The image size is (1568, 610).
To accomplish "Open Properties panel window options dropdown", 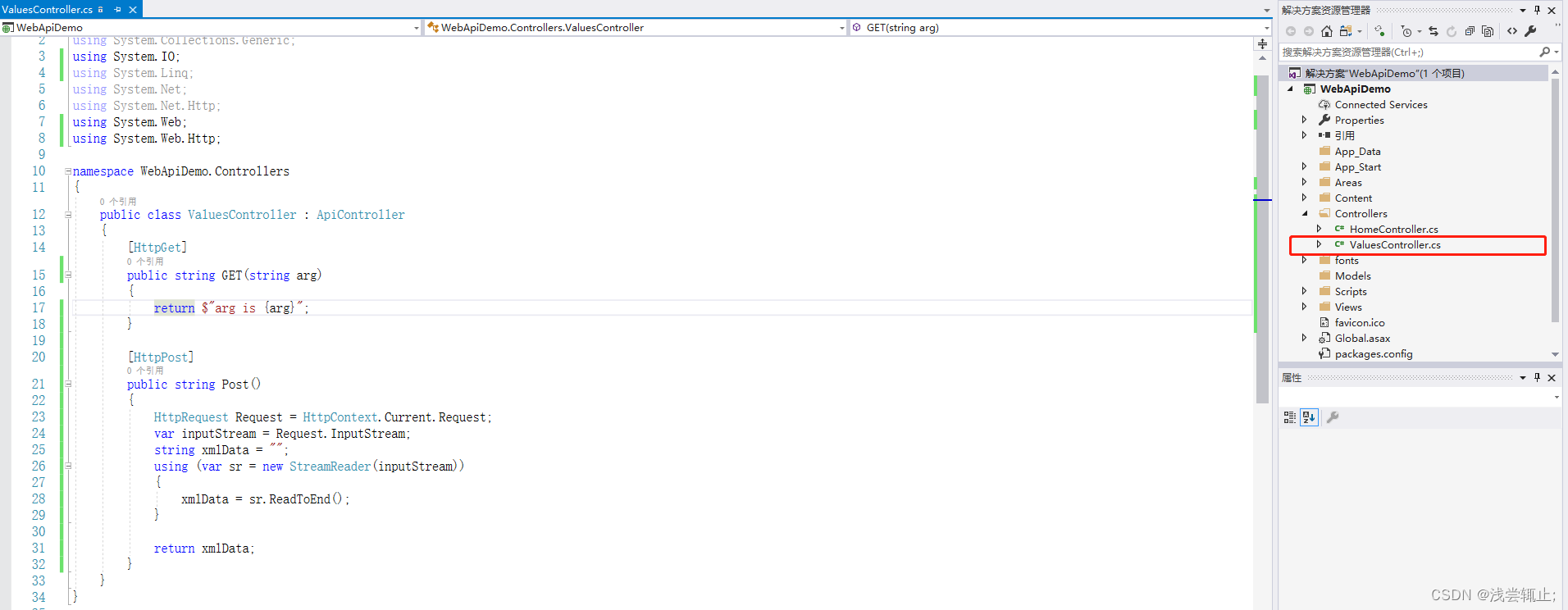I will (x=1523, y=378).
